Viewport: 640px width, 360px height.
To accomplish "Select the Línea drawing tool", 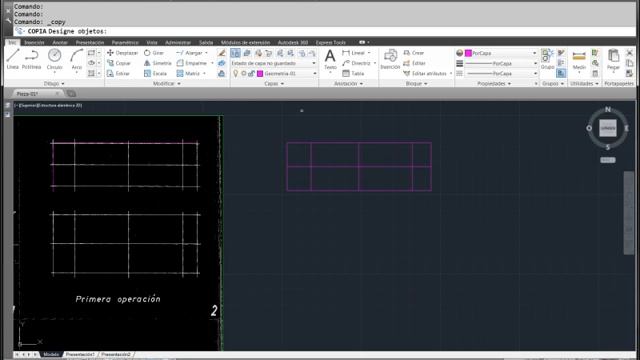I will pyautogui.click(x=13, y=59).
